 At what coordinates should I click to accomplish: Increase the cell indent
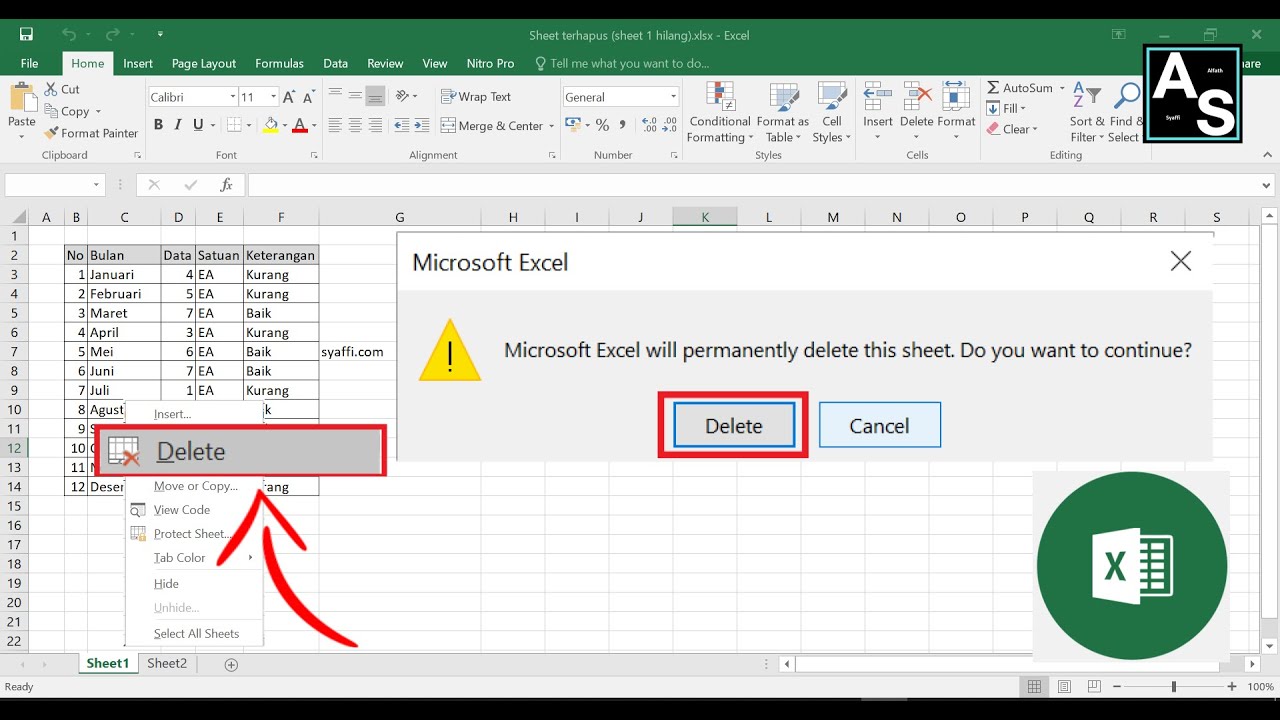click(422, 126)
